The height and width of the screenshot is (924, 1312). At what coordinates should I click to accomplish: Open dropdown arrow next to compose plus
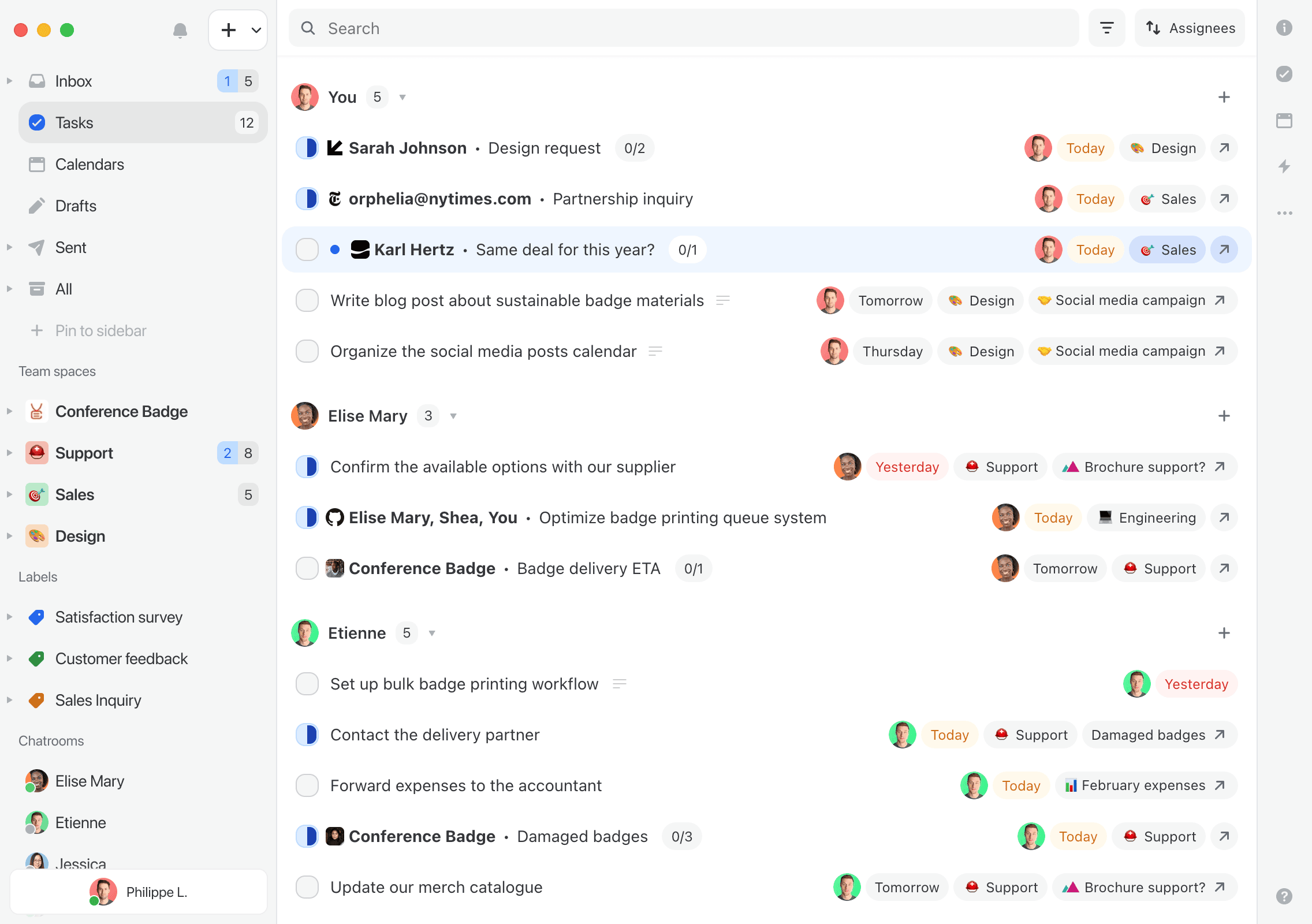click(256, 30)
